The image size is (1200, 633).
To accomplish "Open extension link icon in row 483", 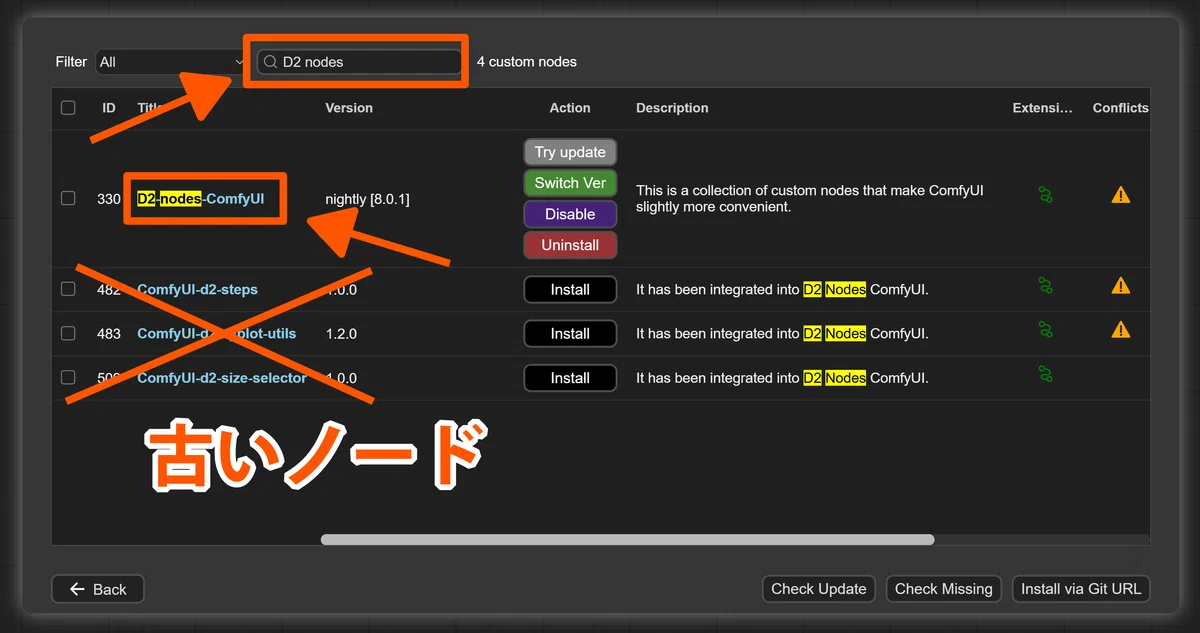I will 1045,330.
